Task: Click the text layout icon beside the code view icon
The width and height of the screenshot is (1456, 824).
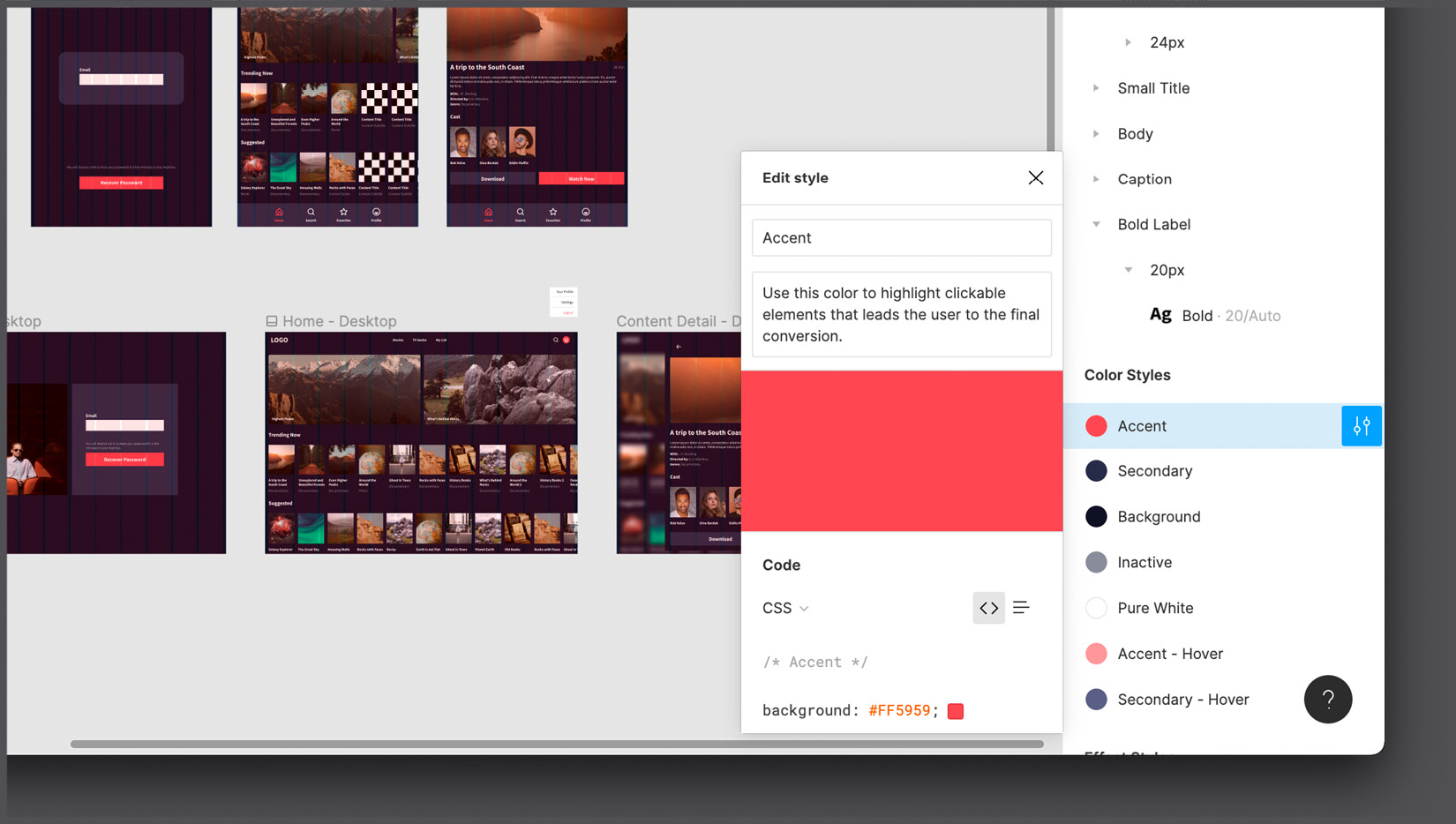Action: (1021, 607)
